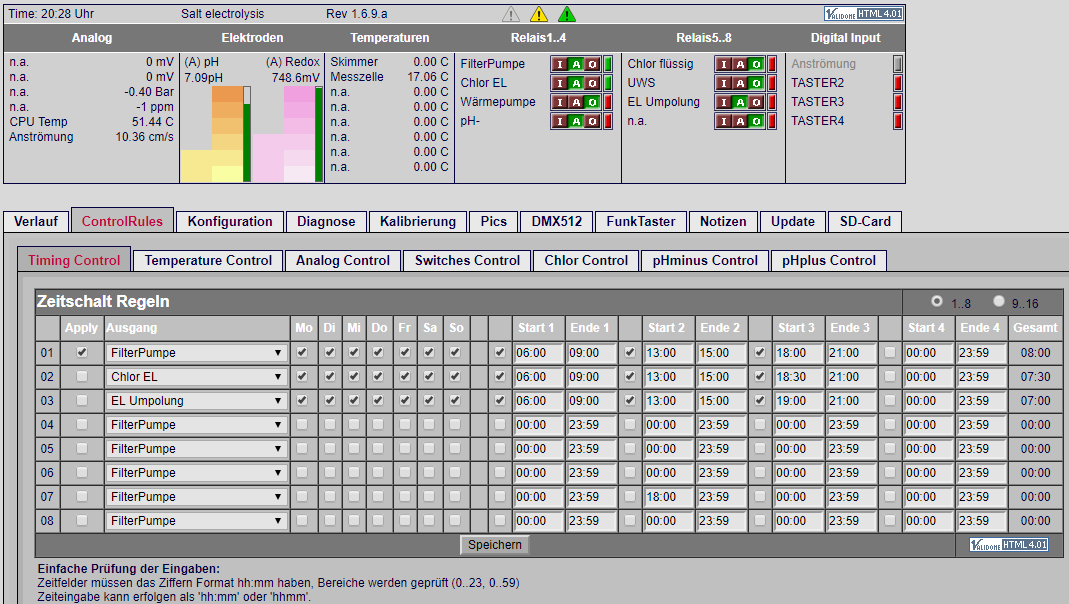Open the Temperature Control subtab
The image size is (1069, 604).
208,260
